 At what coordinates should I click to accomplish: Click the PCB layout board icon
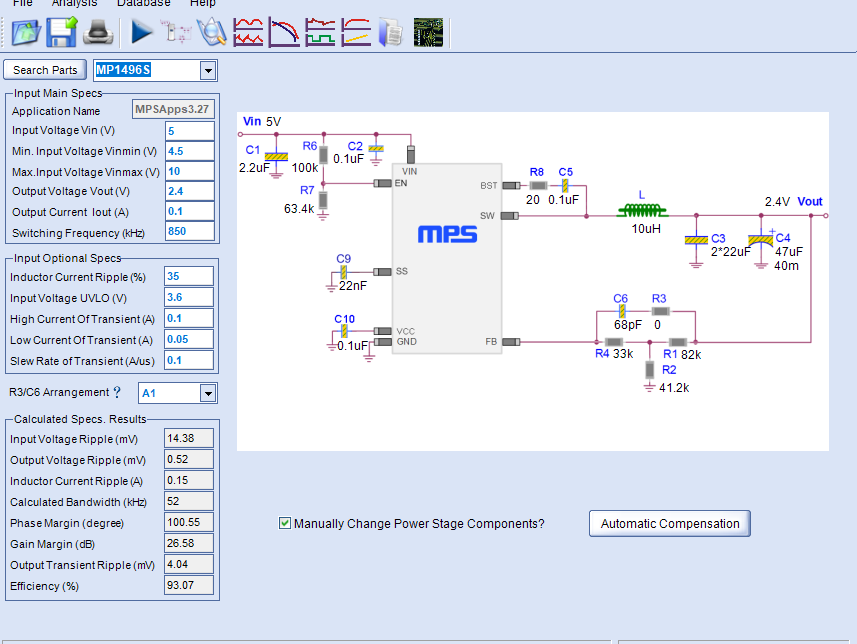coord(429,32)
